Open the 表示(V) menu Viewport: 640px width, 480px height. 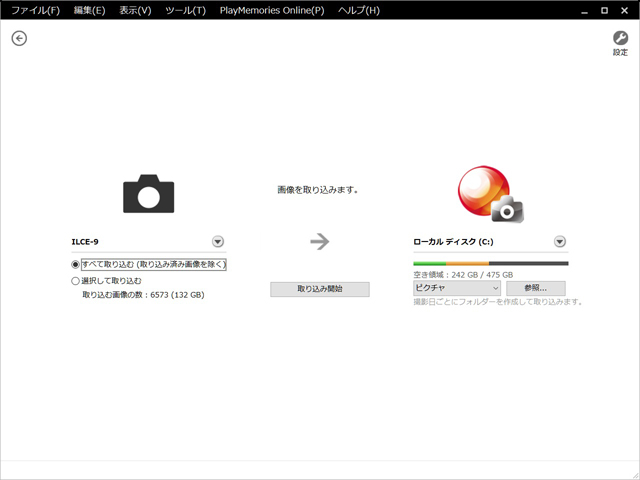135,10
